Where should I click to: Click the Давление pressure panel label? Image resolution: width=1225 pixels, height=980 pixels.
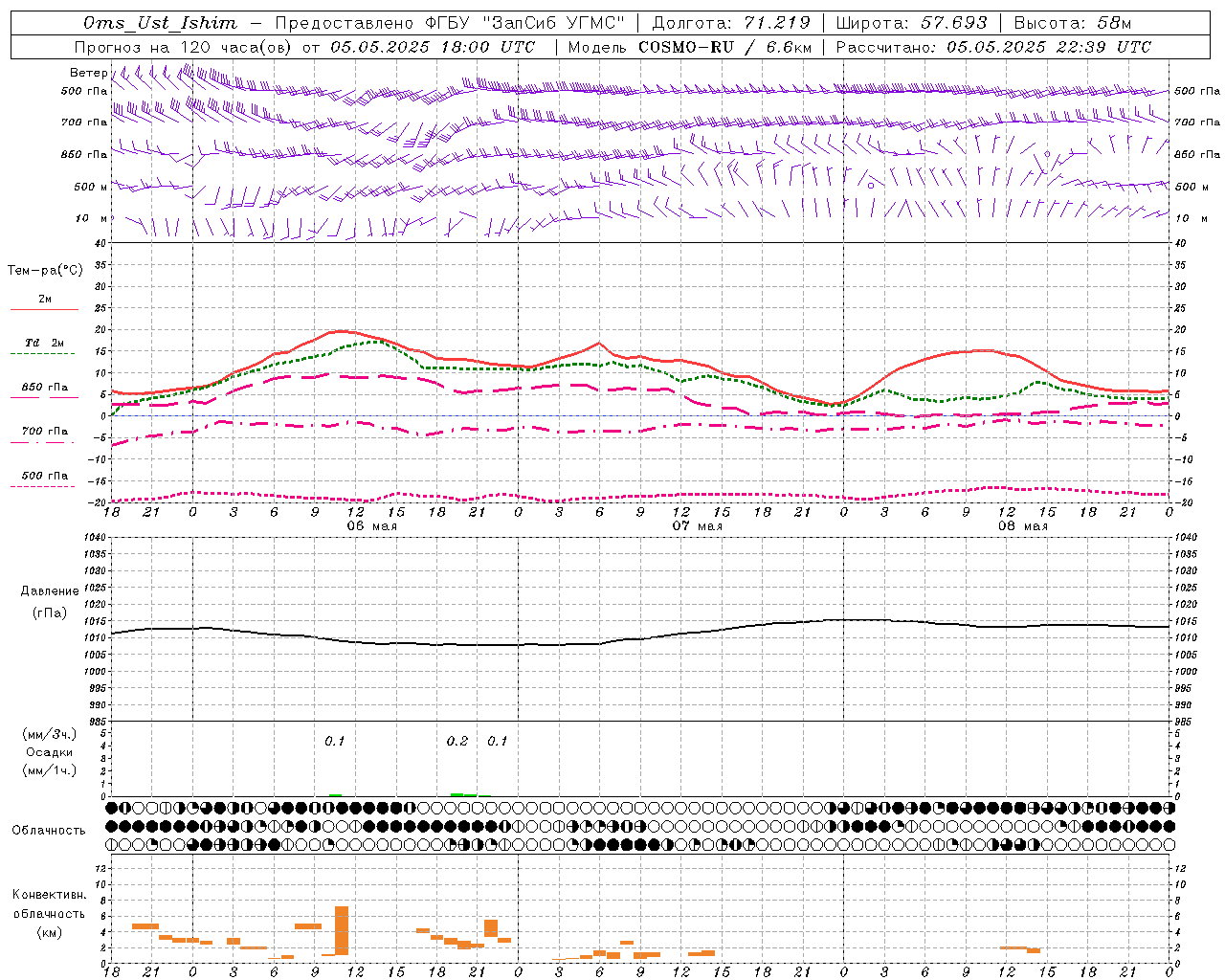(x=50, y=591)
